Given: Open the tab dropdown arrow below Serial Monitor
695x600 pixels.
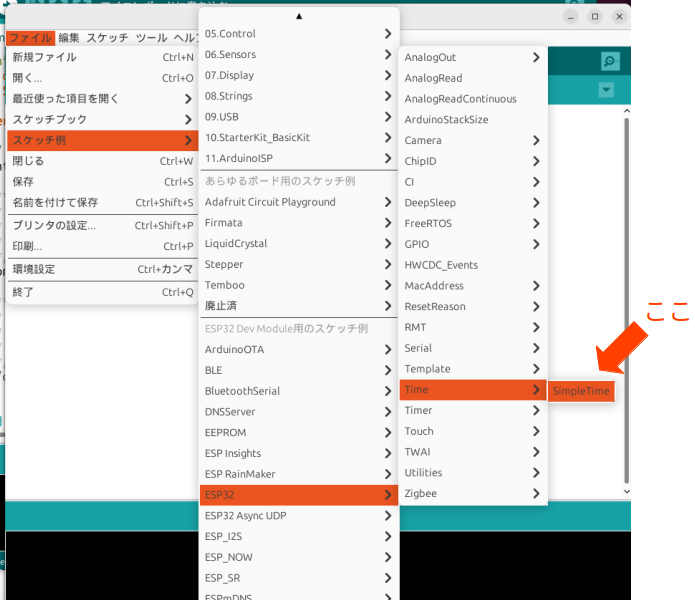Looking at the screenshot, I should (606, 90).
